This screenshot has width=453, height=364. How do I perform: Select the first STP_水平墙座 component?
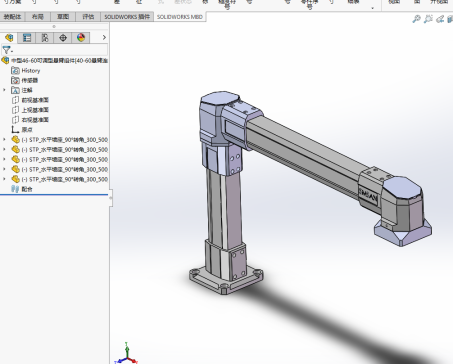[65, 140]
